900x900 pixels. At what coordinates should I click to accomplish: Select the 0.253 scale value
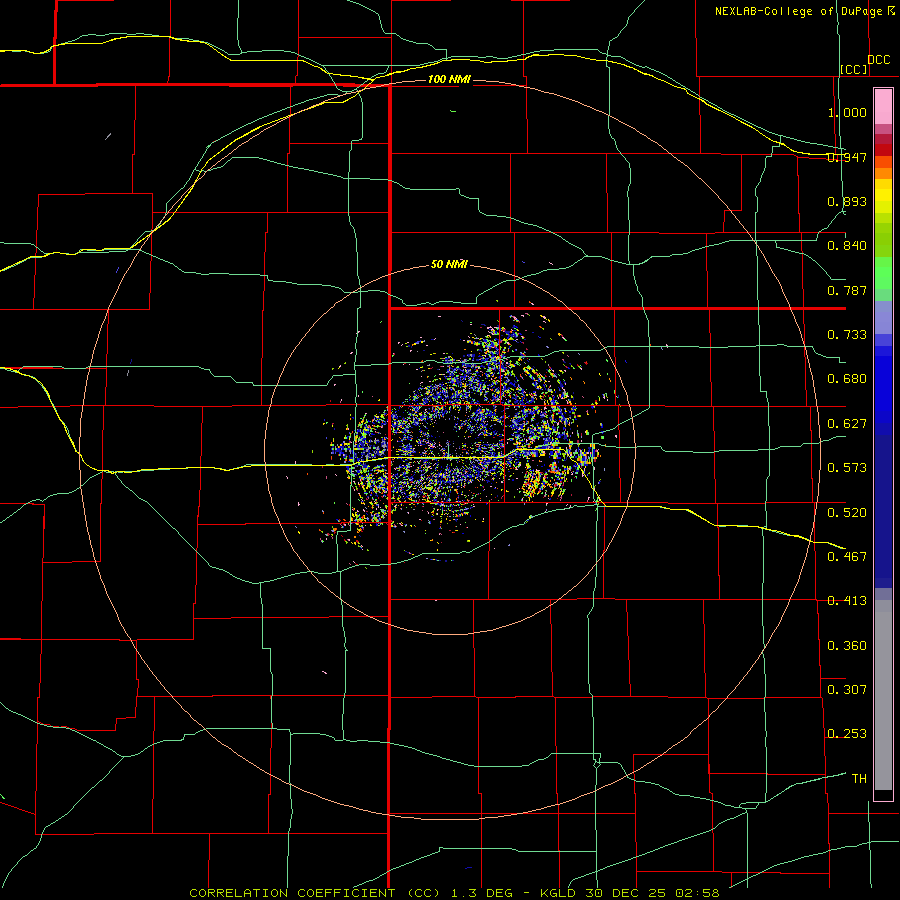click(847, 734)
